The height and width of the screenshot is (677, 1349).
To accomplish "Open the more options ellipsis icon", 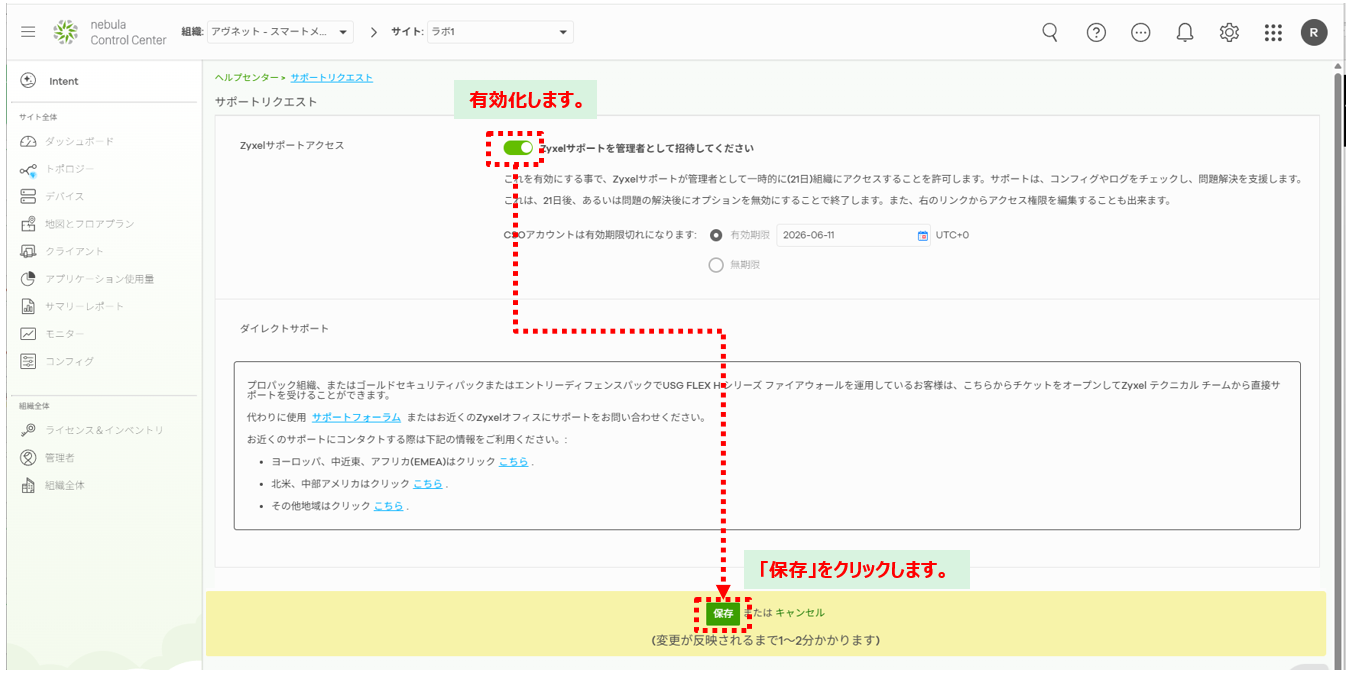I will (x=1140, y=32).
